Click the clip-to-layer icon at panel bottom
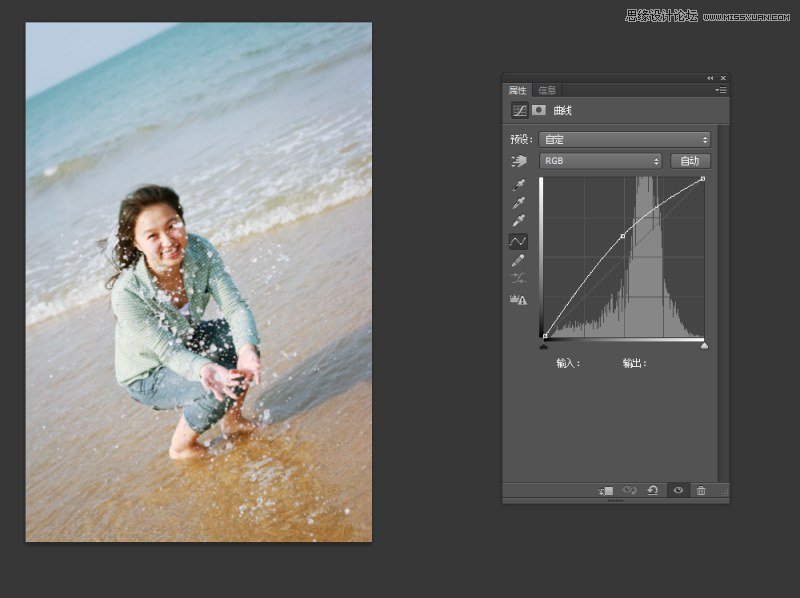This screenshot has width=800, height=598. tap(606, 492)
